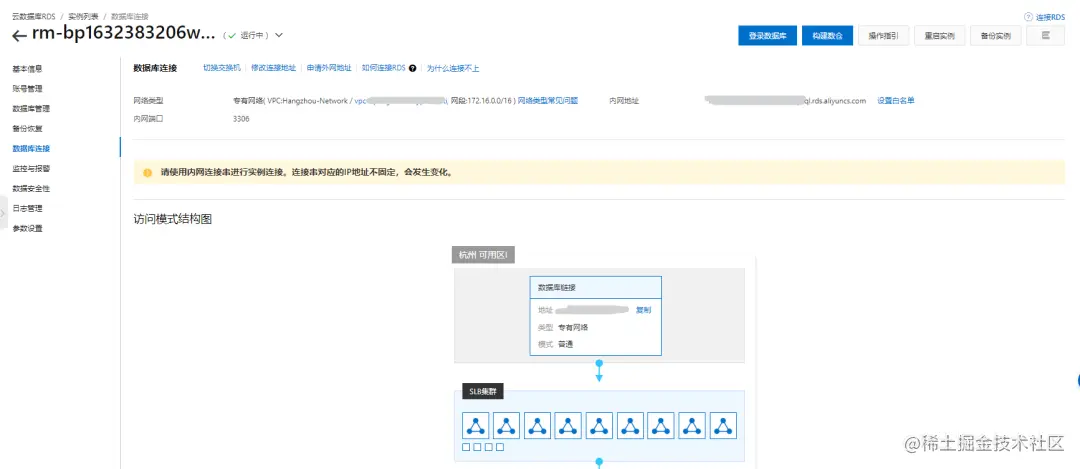This screenshot has width=1080, height=469.
Task: Open 数据安全性 in the sidebar
Action: tap(31, 188)
